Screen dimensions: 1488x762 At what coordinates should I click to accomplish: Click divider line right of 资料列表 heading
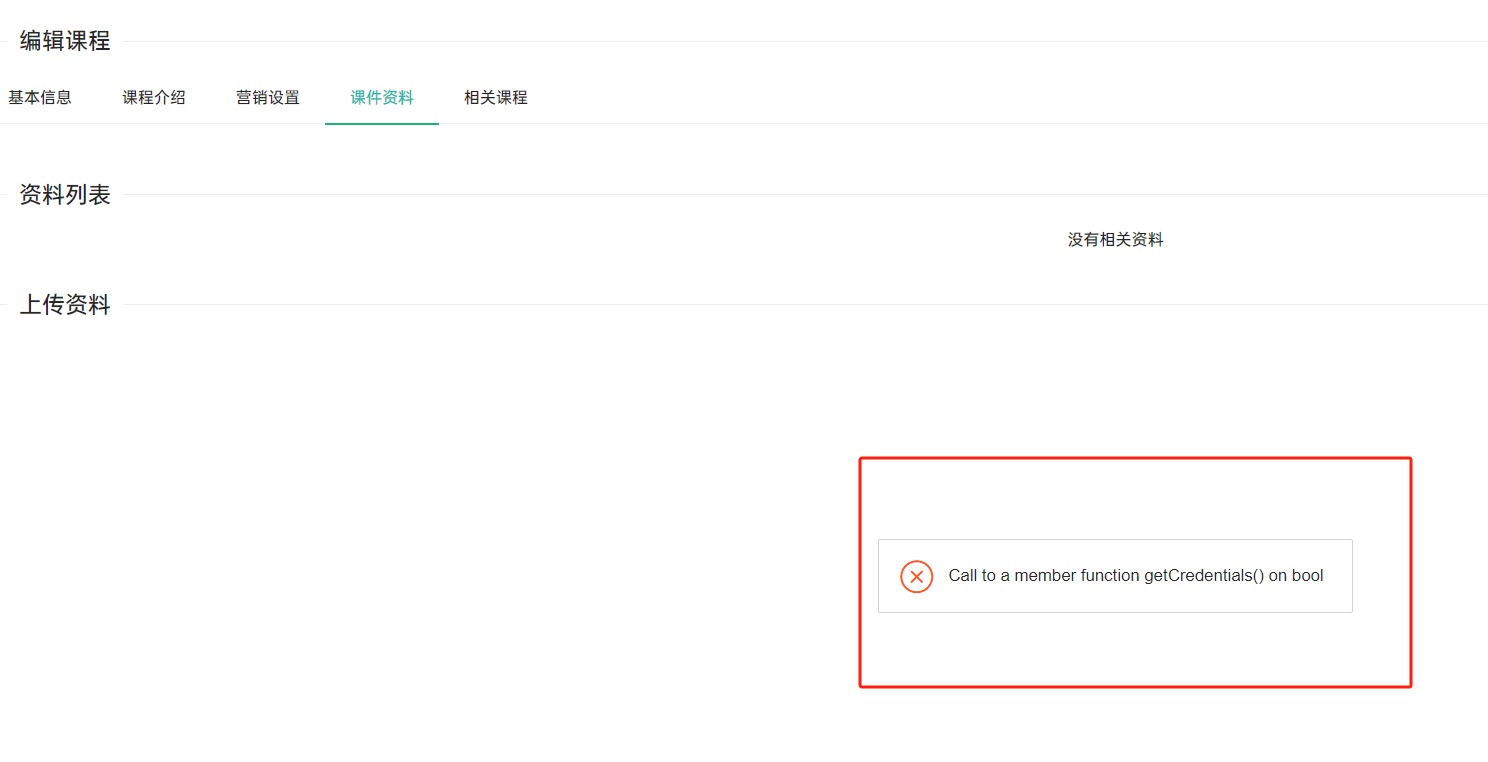point(800,194)
